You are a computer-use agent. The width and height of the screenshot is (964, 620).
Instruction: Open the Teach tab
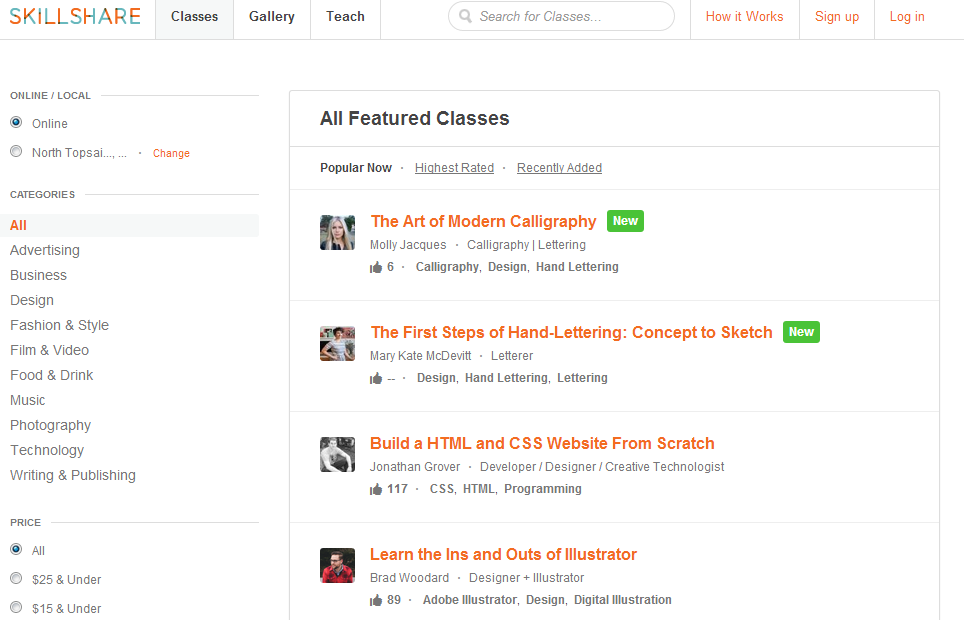pos(346,19)
